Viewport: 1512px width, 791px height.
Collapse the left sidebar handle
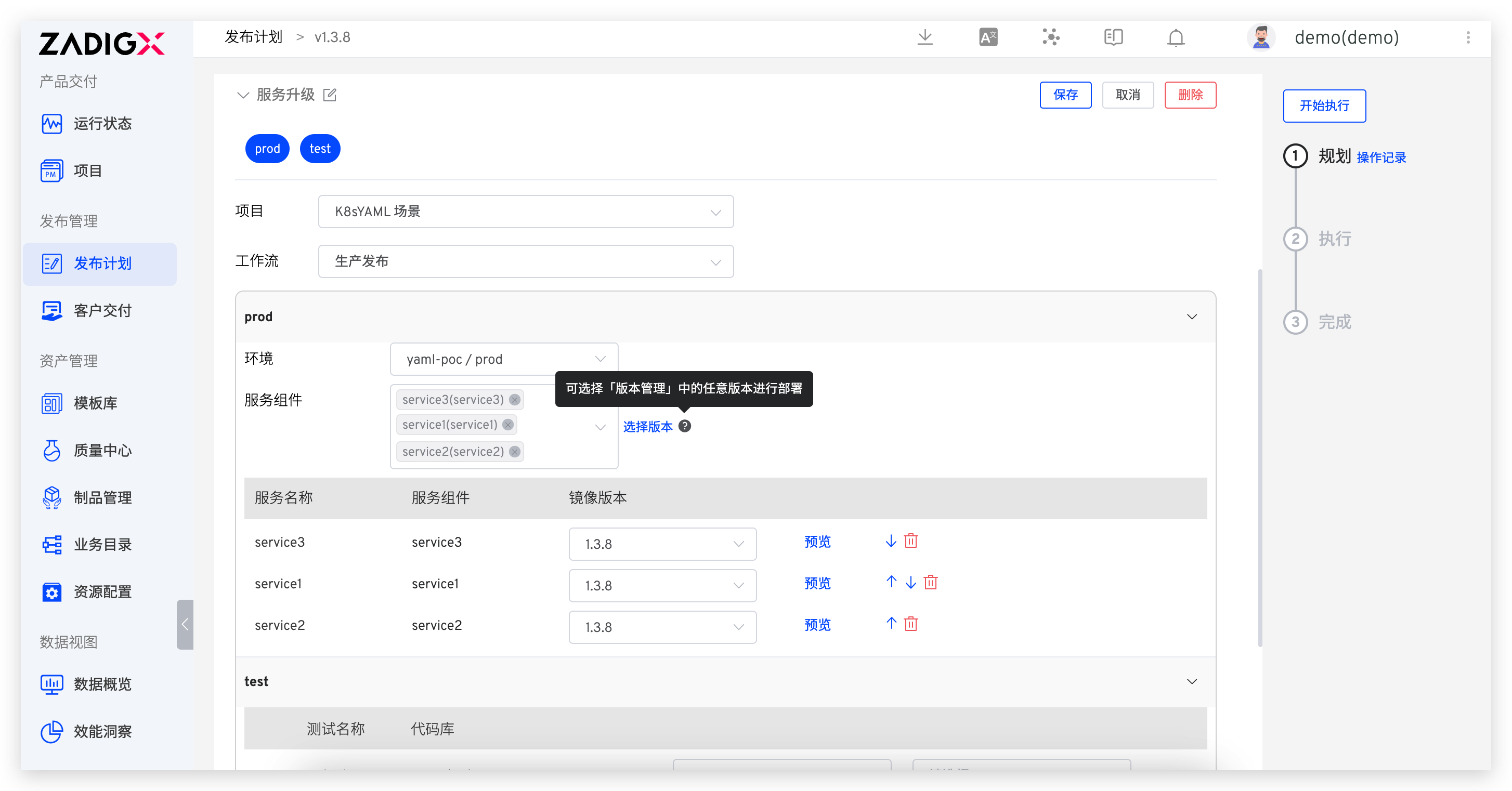[185, 624]
